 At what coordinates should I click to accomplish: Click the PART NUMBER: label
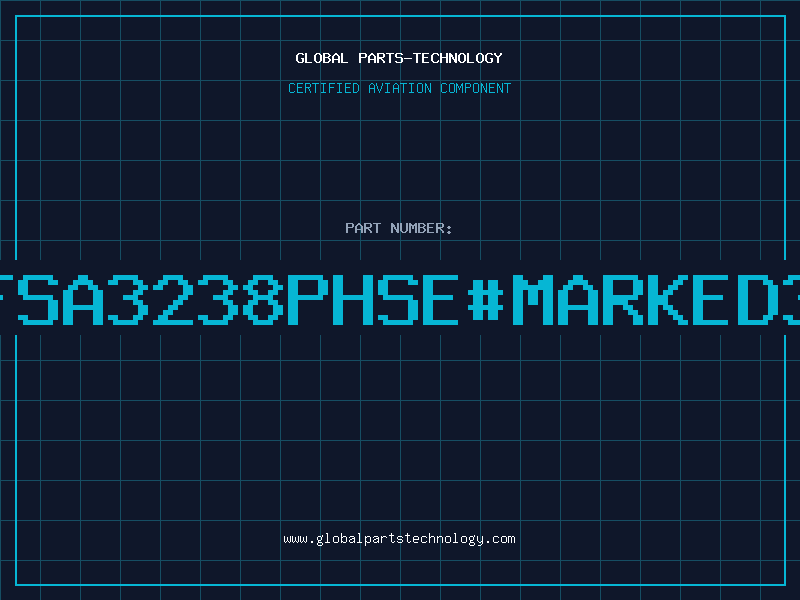pyautogui.click(x=399, y=228)
